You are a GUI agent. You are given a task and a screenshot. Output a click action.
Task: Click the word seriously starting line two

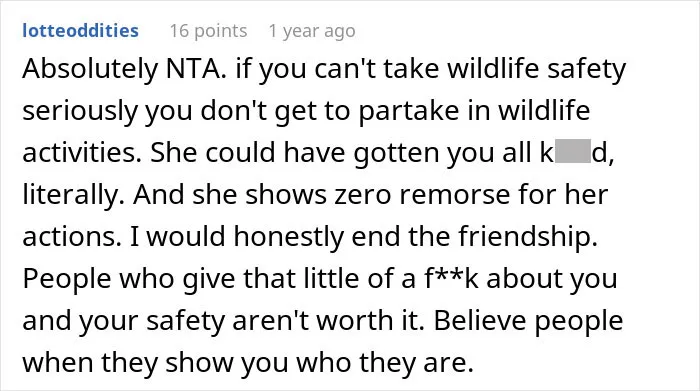[80, 112]
